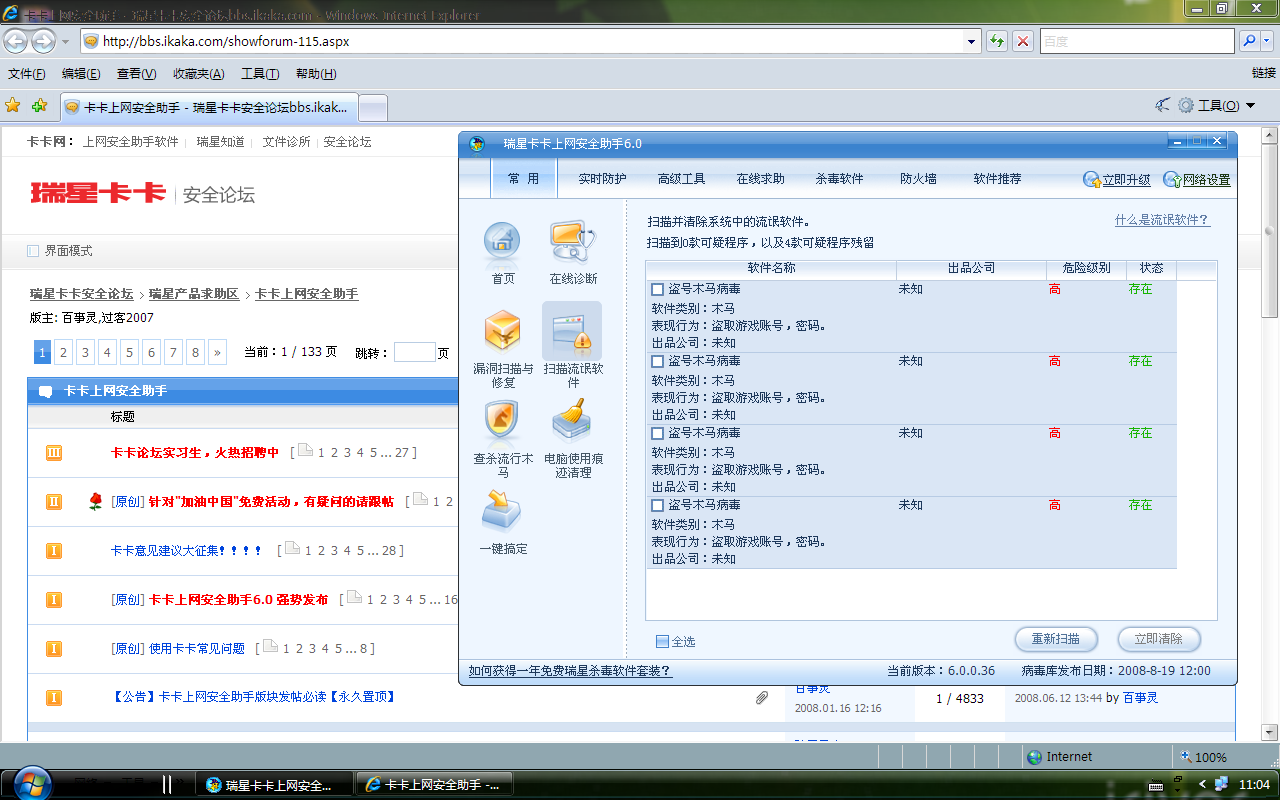1280x800 pixels.
Task: Launch the 在线诊断 online diagnosis tool
Action: (573, 242)
